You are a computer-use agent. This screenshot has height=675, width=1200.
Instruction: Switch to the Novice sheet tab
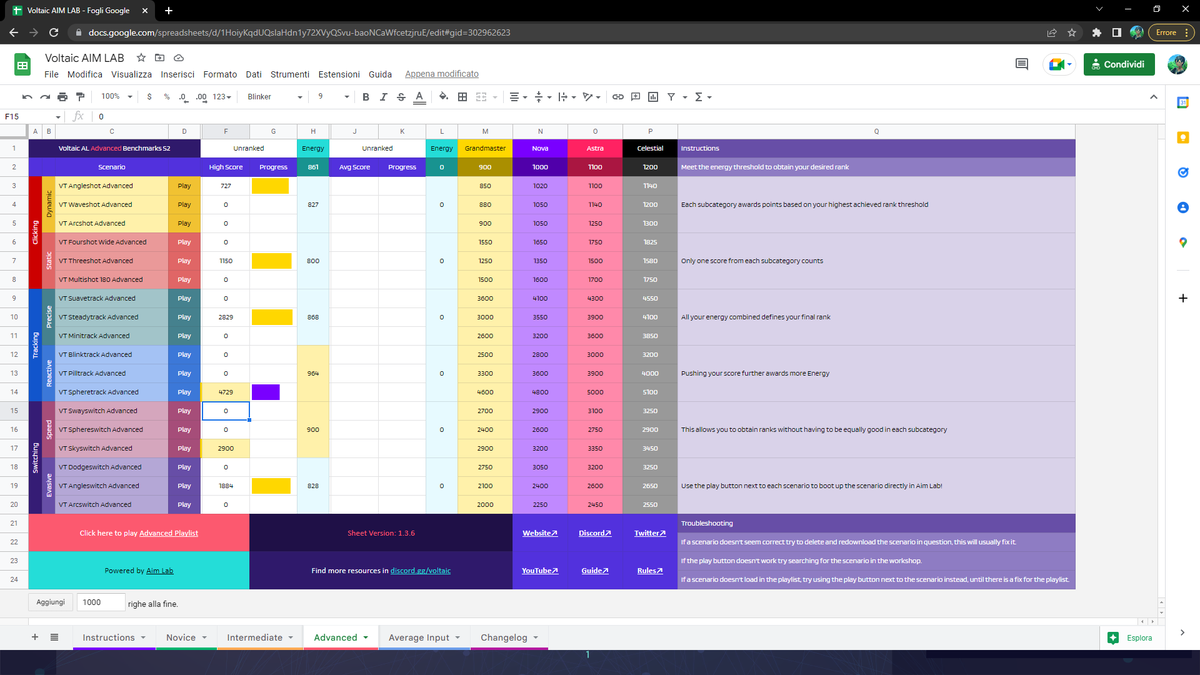(187, 637)
